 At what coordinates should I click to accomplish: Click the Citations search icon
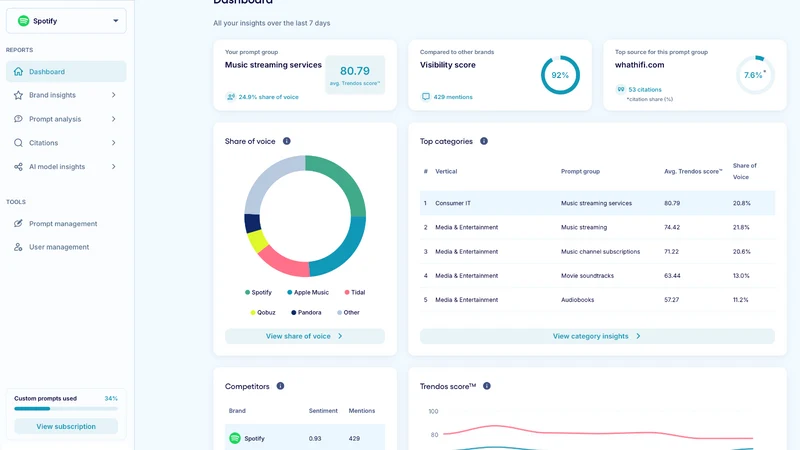[x=18, y=143]
